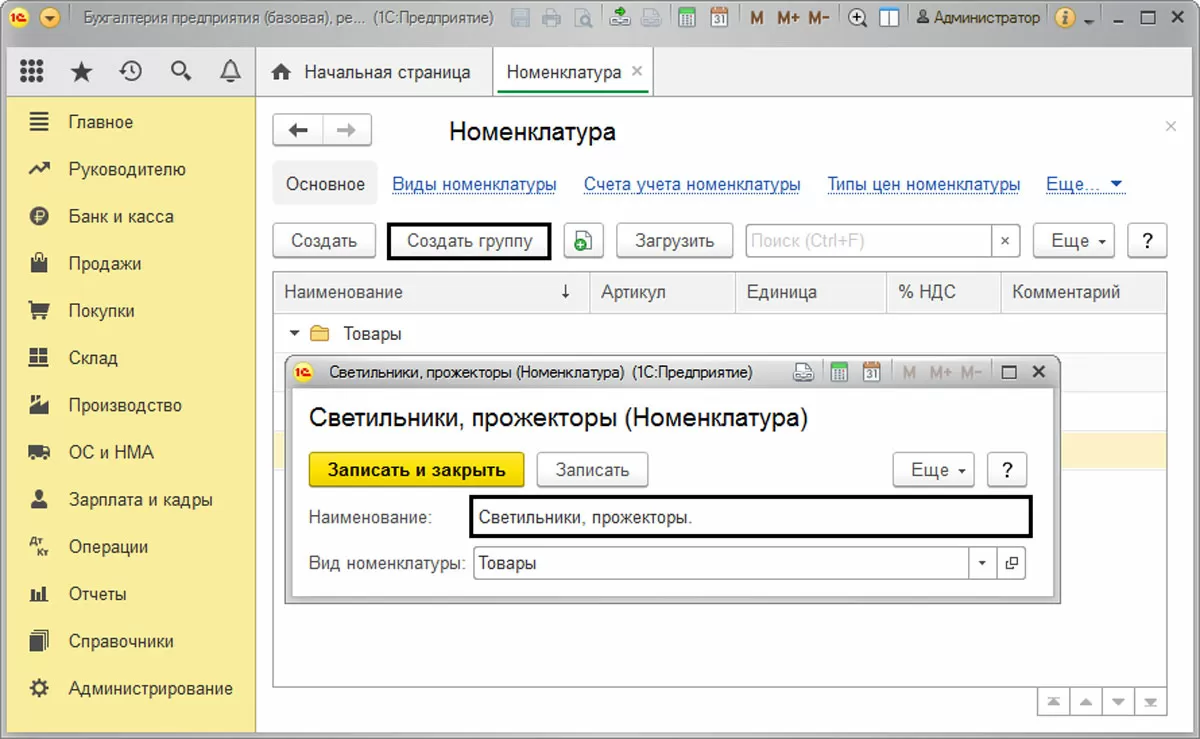Click the Записать и закрыть button

tap(417, 470)
